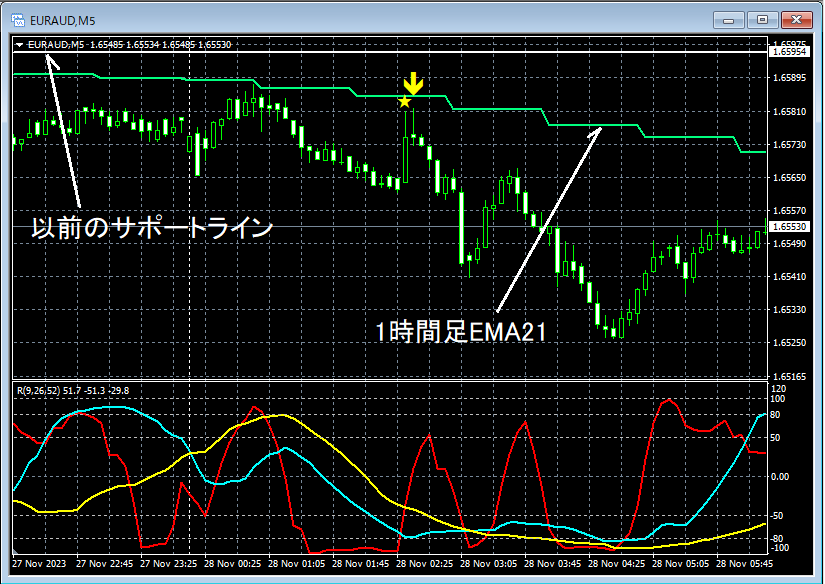Select the yellow down arrow signal above the star
The image size is (825, 584).
(x=413, y=83)
